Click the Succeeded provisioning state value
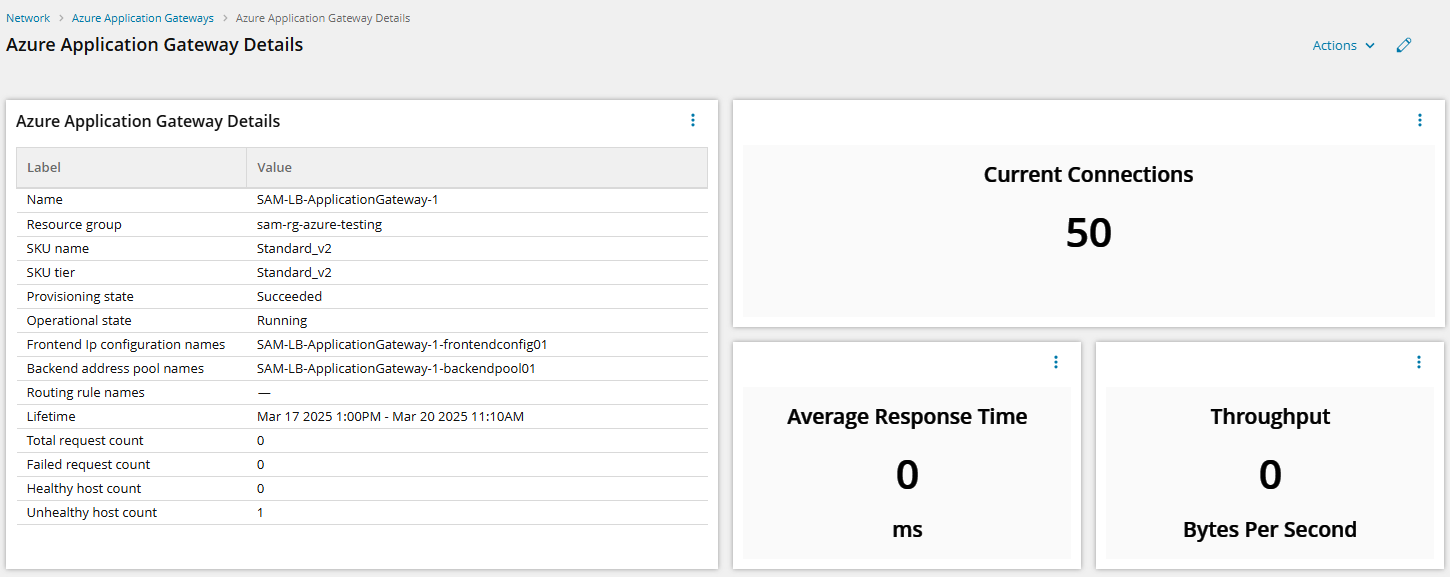Viewport: 1450px width, 577px height. (289, 296)
